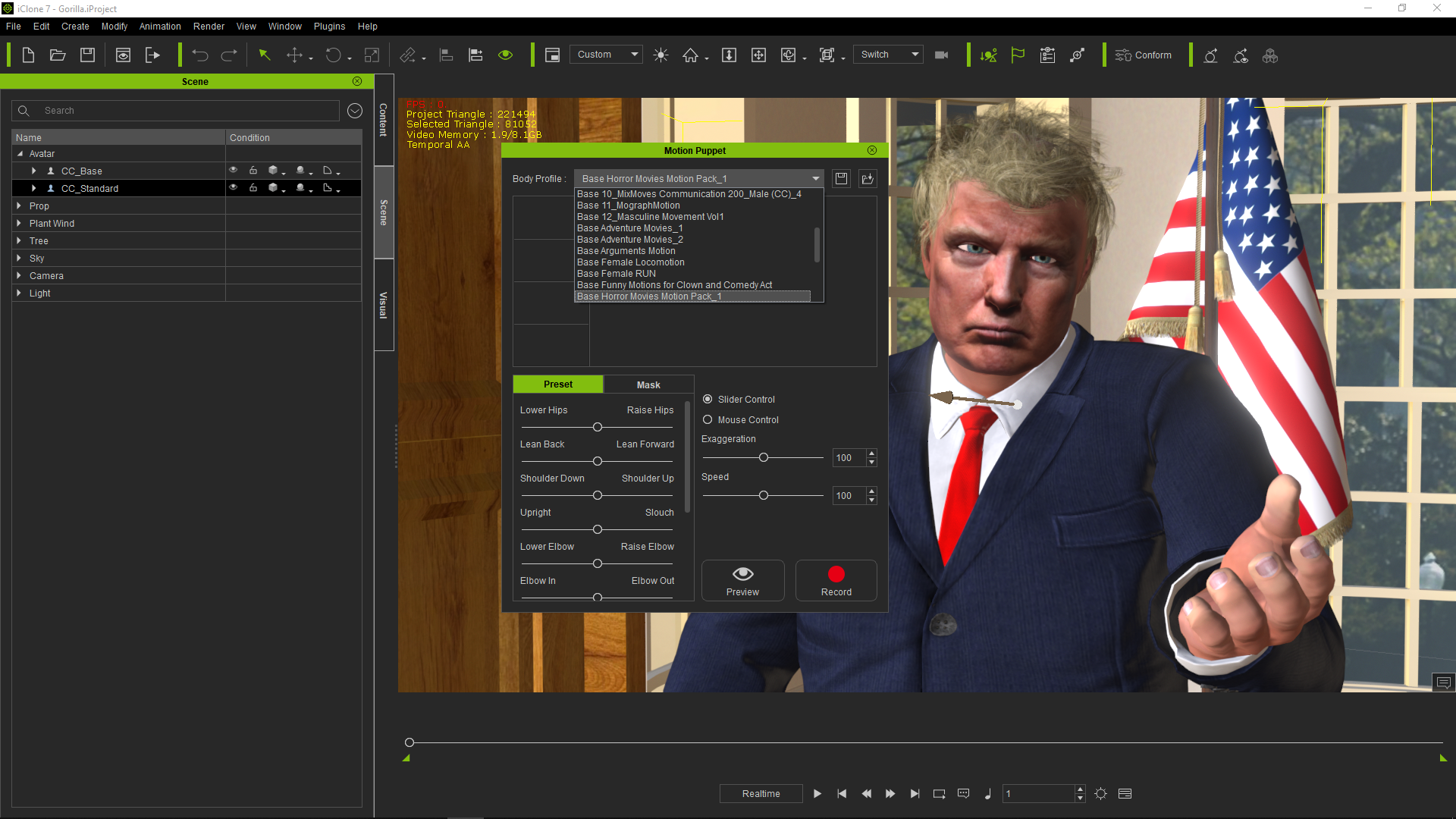1456x819 pixels.
Task: Toggle visibility eye of CC_Standard
Action: point(234,188)
